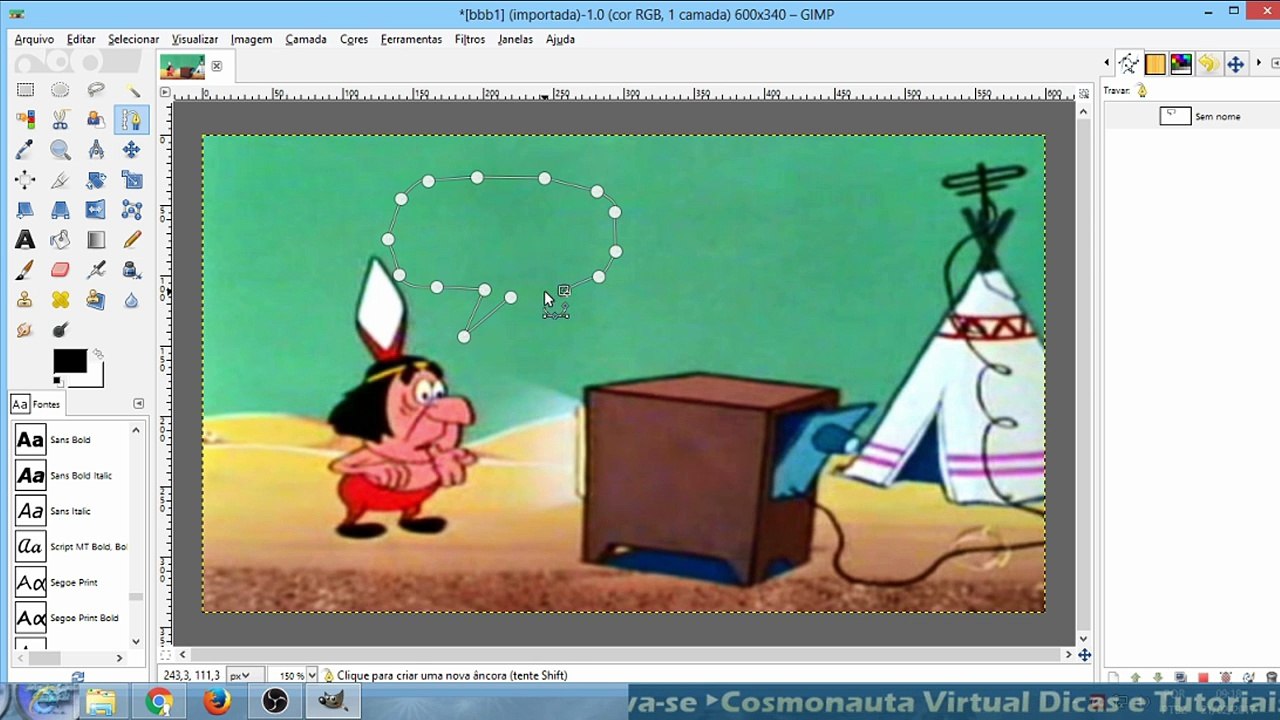This screenshot has height=720, width=1280.
Task: Close the bbb1 image tab
Action: 216,66
